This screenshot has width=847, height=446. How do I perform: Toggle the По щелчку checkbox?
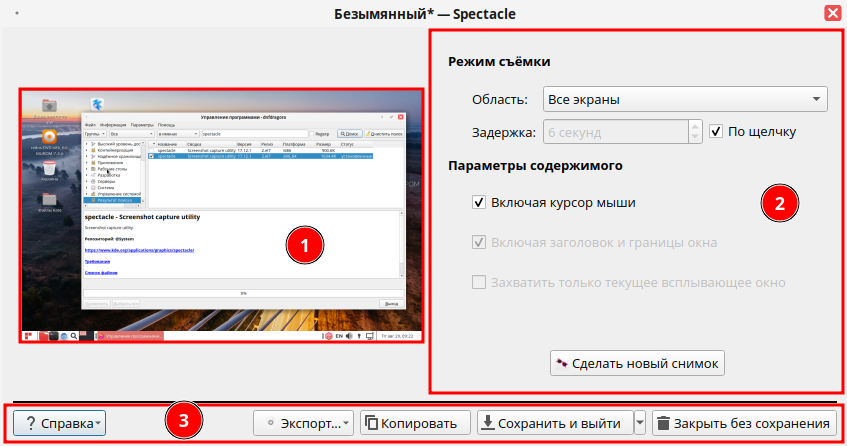(x=715, y=131)
